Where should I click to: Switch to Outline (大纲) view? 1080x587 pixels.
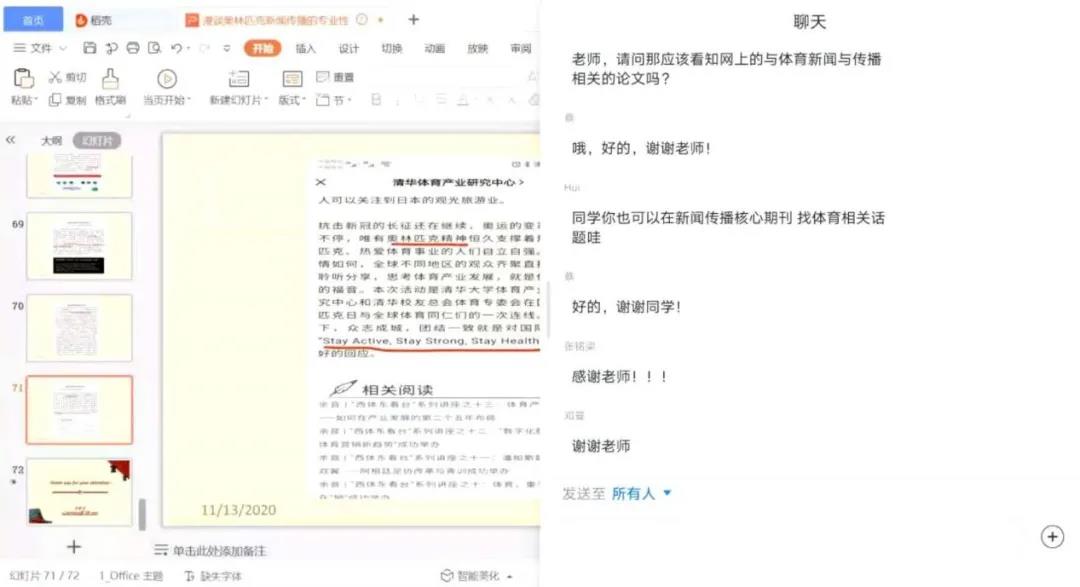[x=51, y=141]
